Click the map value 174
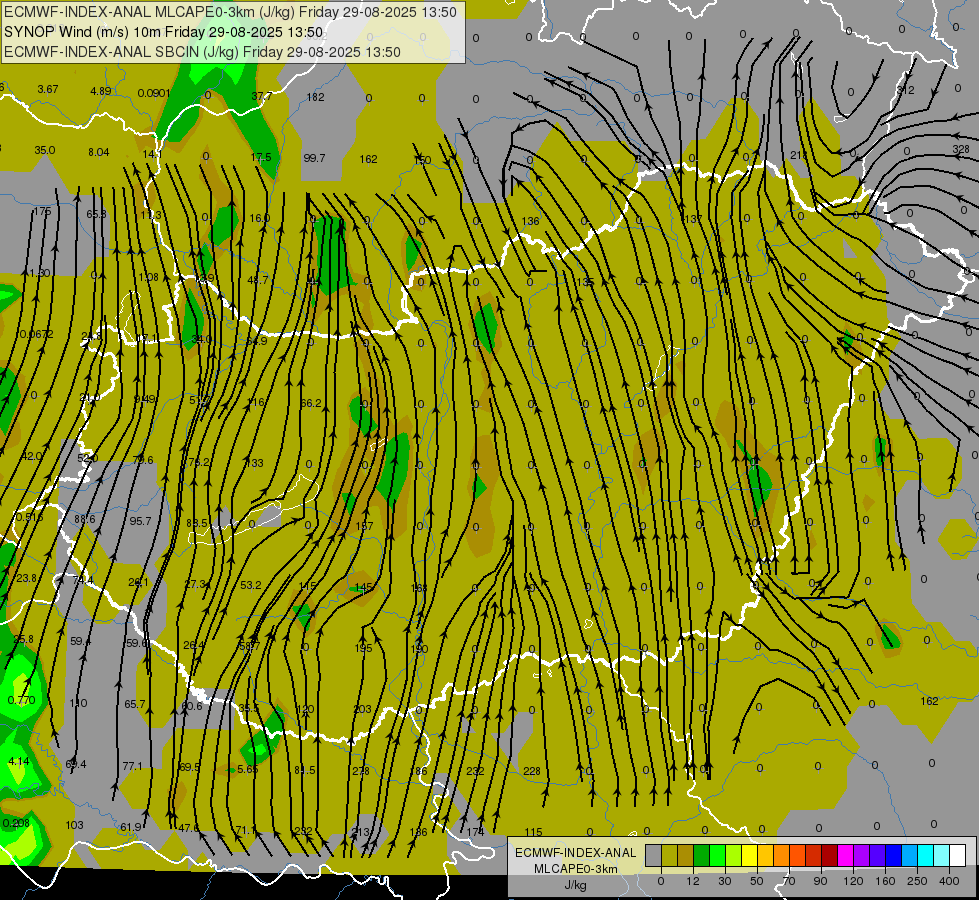Screen dimensions: 979x900 click(x=475, y=831)
